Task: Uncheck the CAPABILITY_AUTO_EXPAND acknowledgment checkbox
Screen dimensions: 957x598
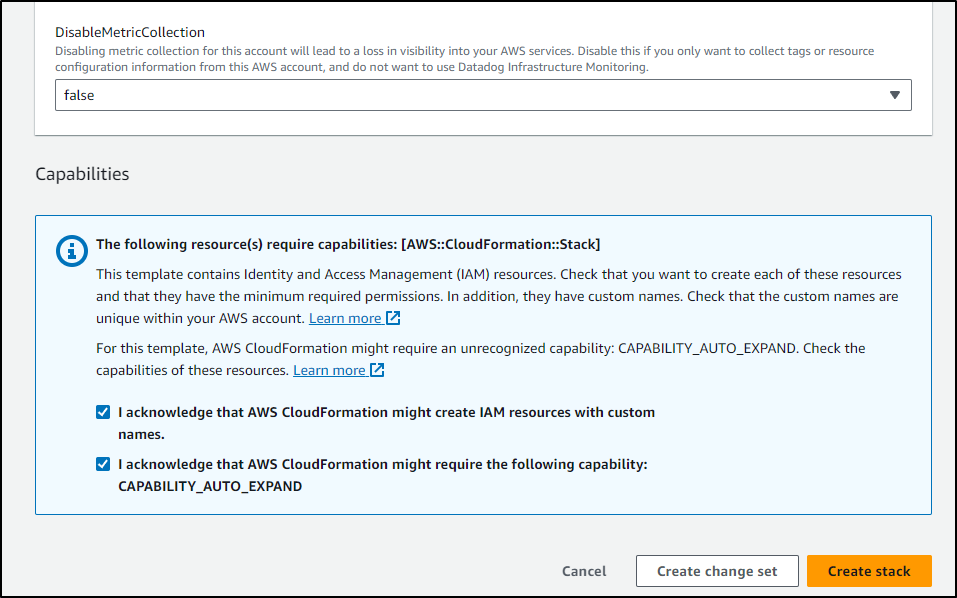Action: 103,464
